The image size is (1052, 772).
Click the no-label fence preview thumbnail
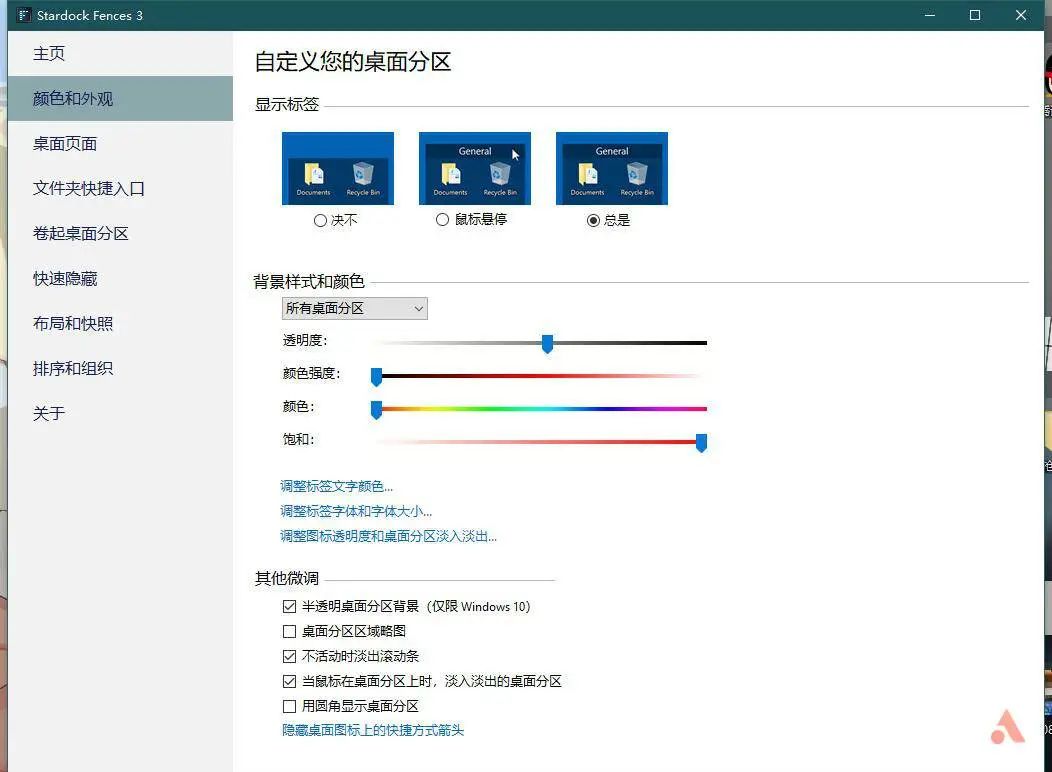coord(337,168)
